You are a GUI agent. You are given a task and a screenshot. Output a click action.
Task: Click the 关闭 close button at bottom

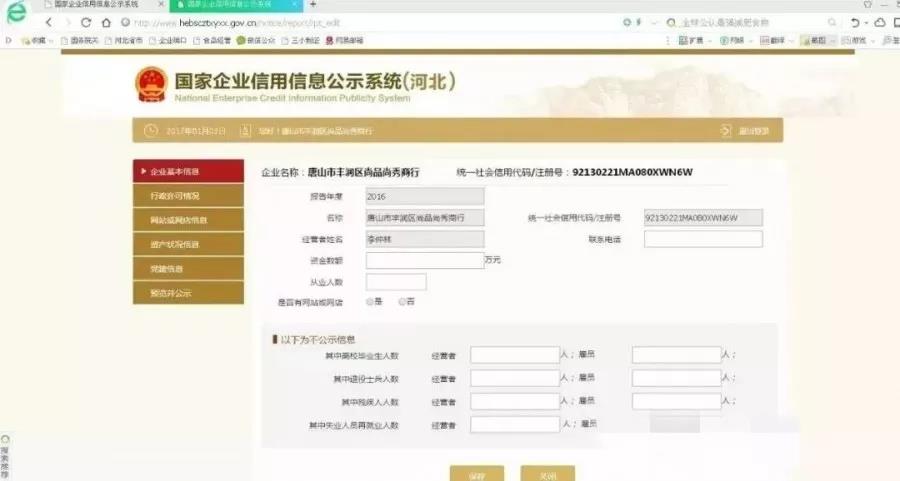click(x=548, y=474)
